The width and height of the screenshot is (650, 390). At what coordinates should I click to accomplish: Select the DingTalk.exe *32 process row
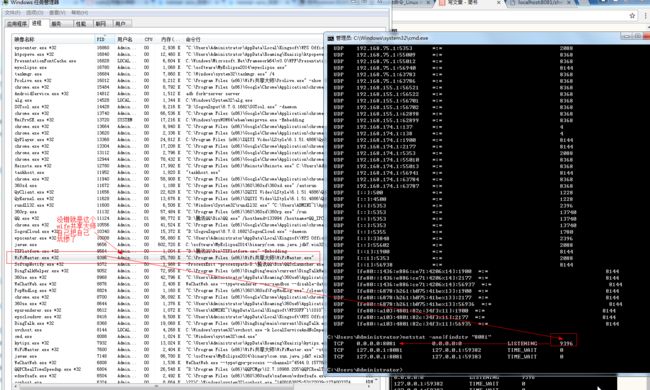[x=167, y=323]
